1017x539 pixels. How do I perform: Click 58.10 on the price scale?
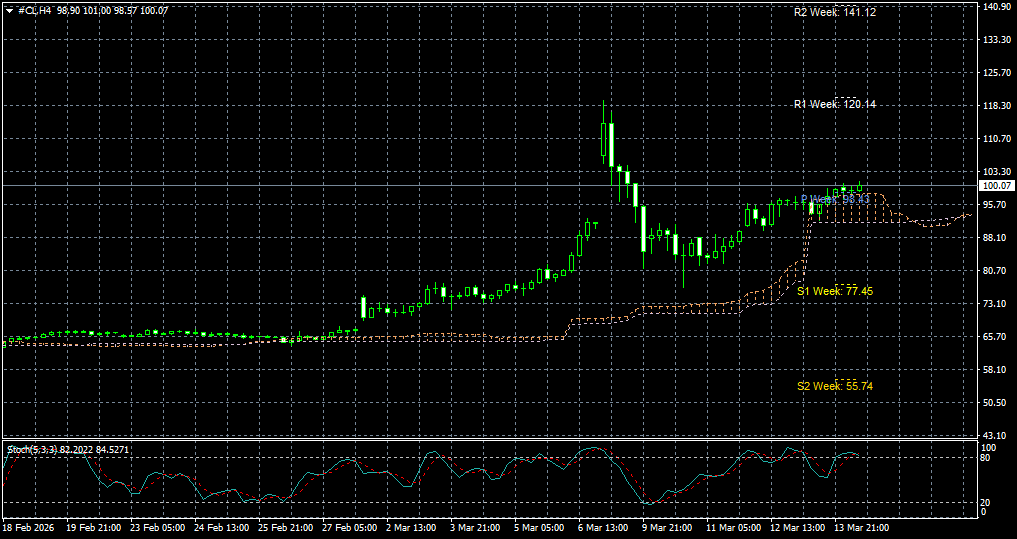(x=994, y=370)
